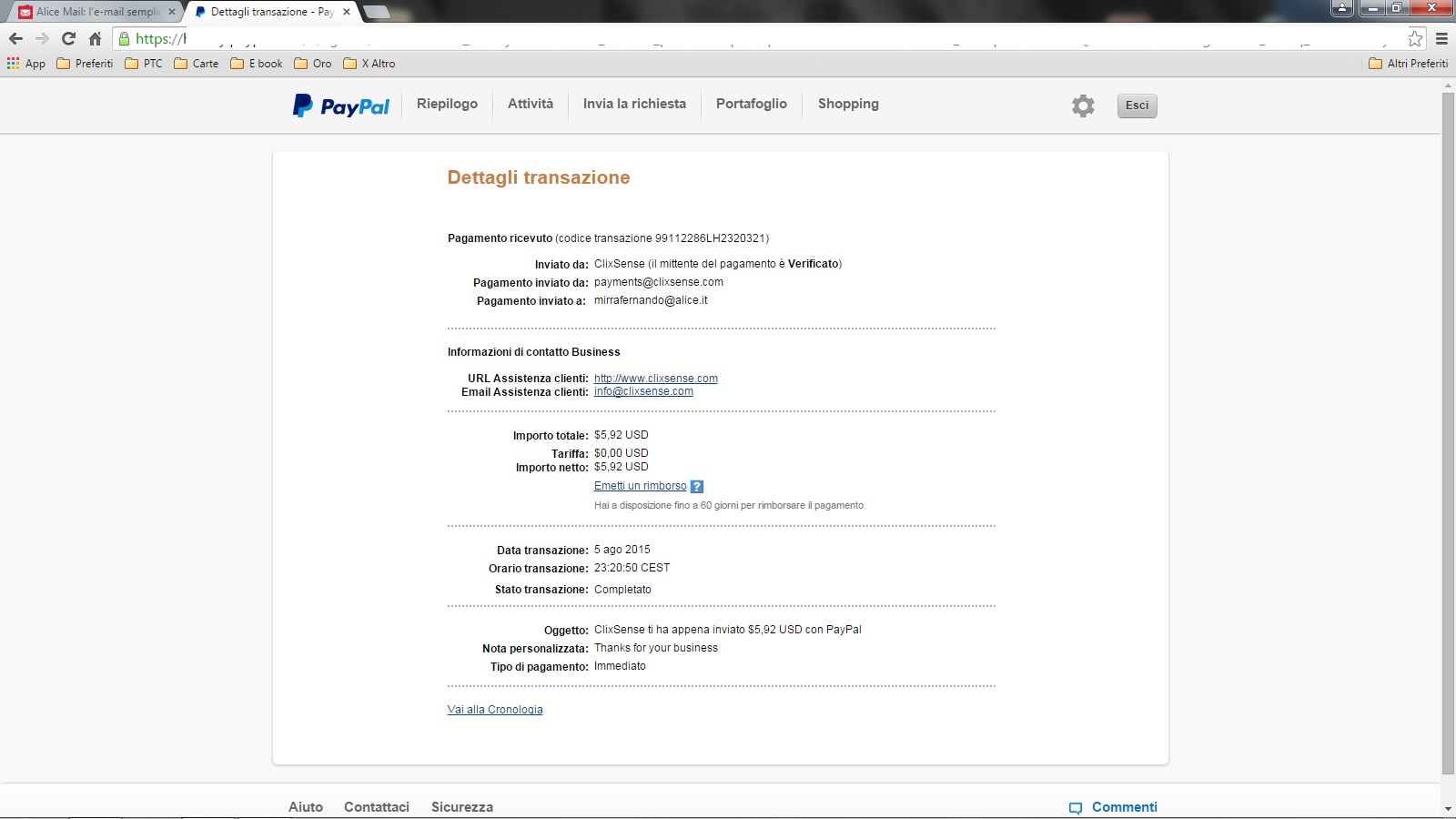1456x819 pixels.
Task: Go to the browser home icon
Action: tap(95, 38)
